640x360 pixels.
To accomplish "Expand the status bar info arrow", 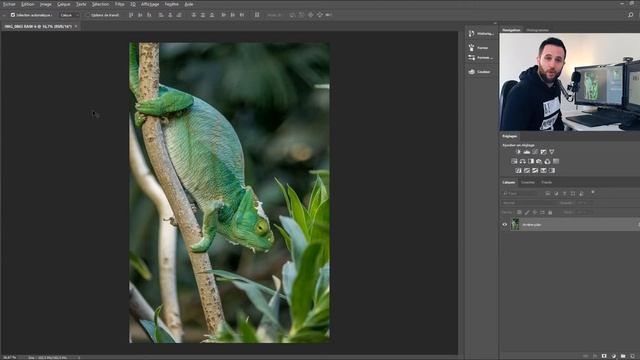I will pyautogui.click(x=79, y=357).
